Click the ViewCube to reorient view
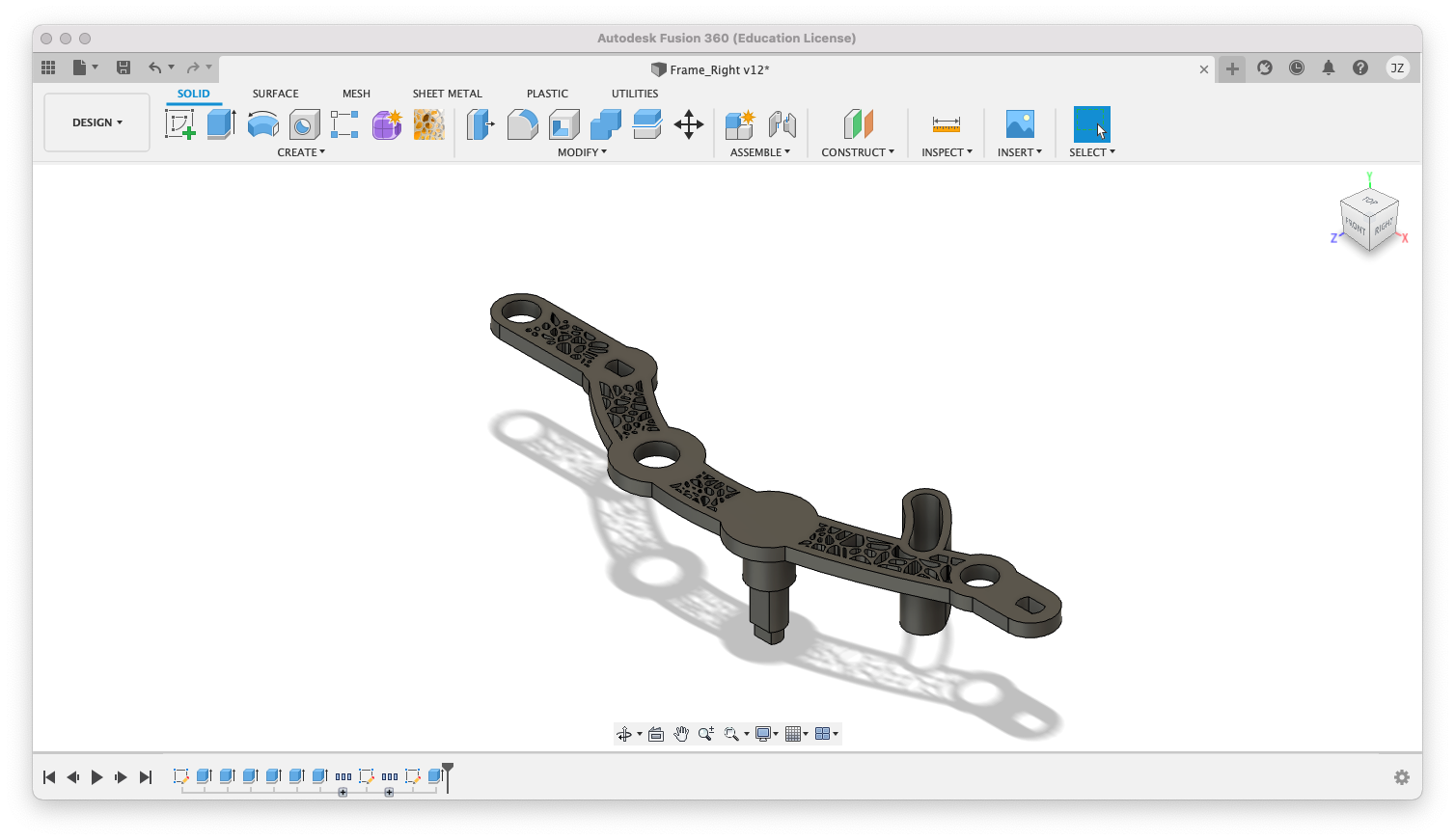 (1369, 219)
